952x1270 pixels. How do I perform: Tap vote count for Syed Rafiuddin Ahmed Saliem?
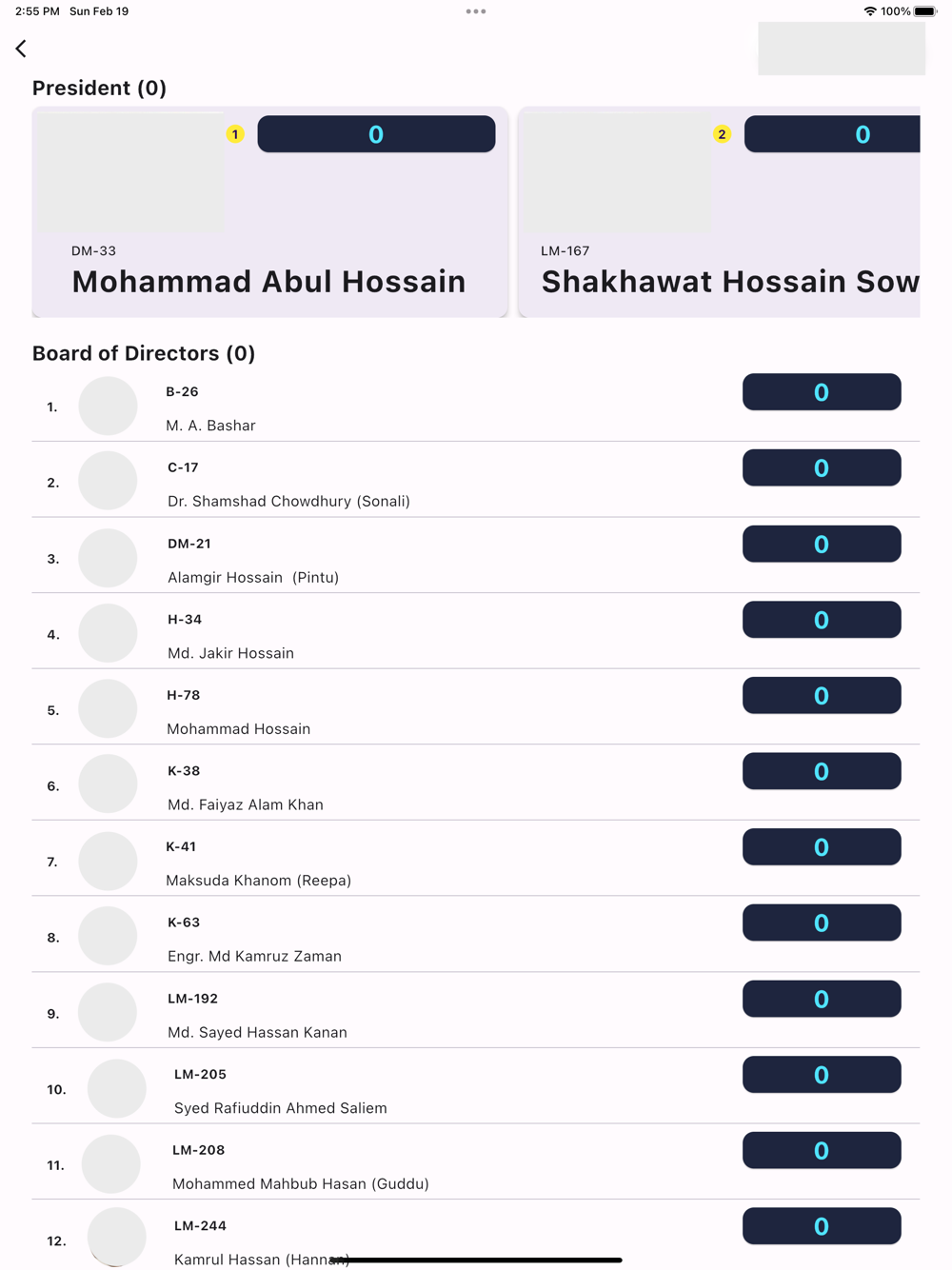click(x=822, y=1075)
